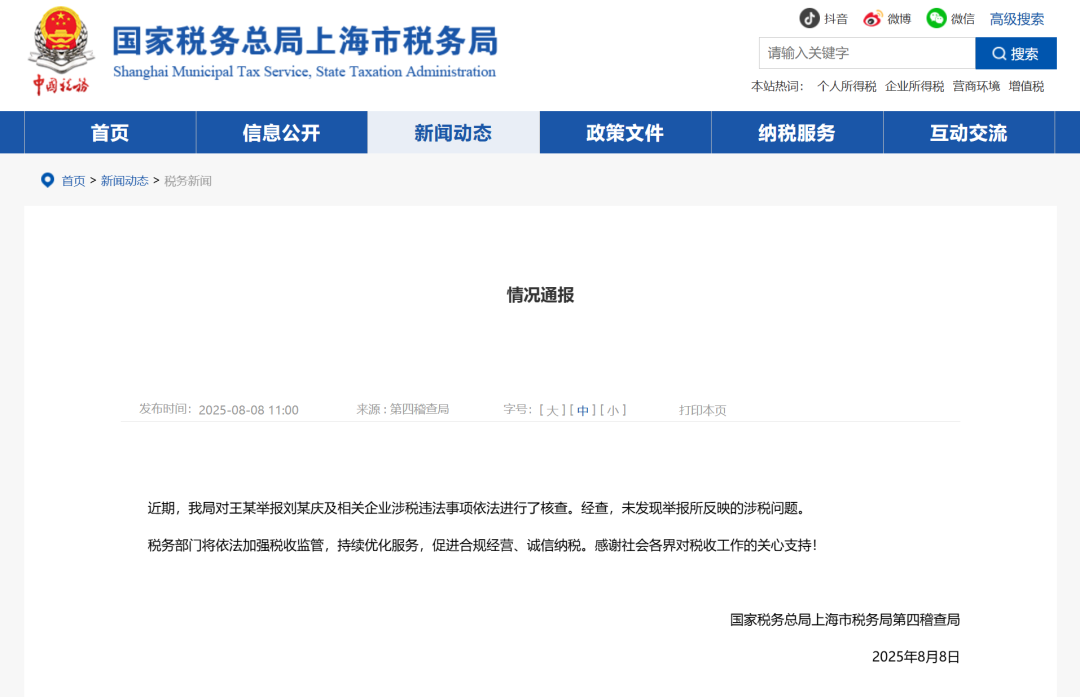Click the breadcrumb location pin icon
Screen dimensions: 1080x697
(47, 180)
